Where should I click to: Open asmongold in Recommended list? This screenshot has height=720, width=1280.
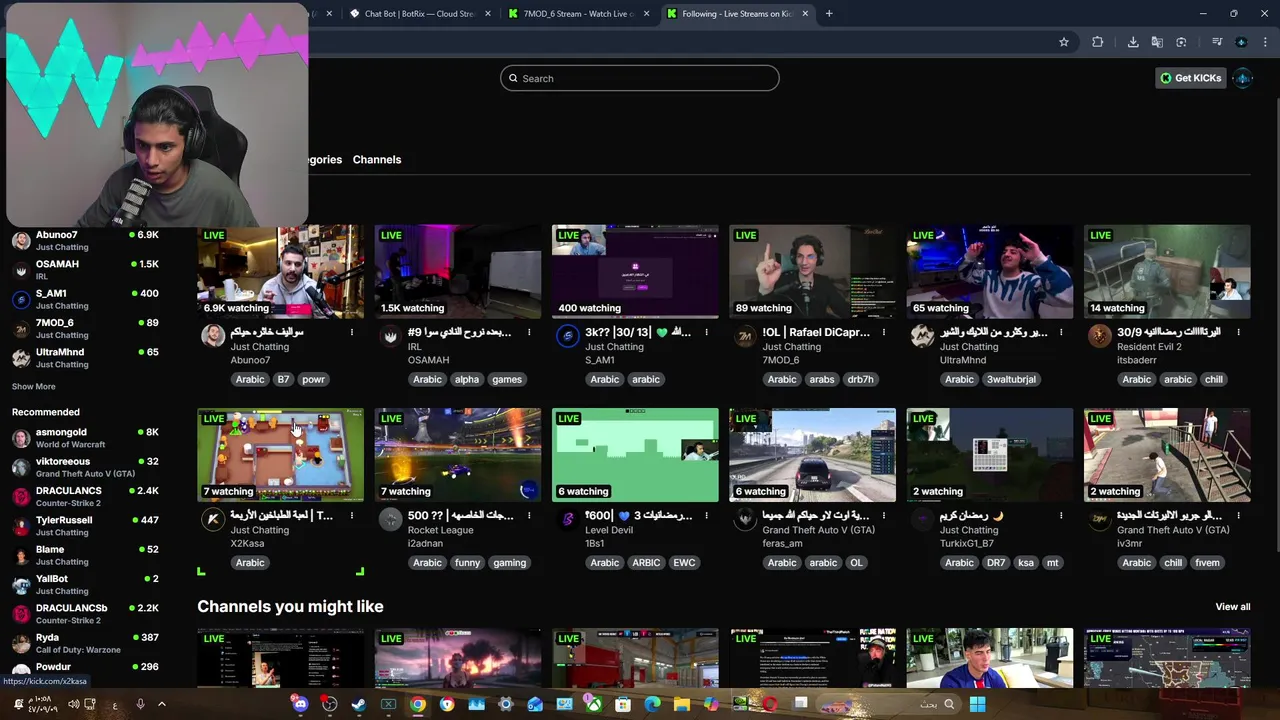(x=85, y=438)
